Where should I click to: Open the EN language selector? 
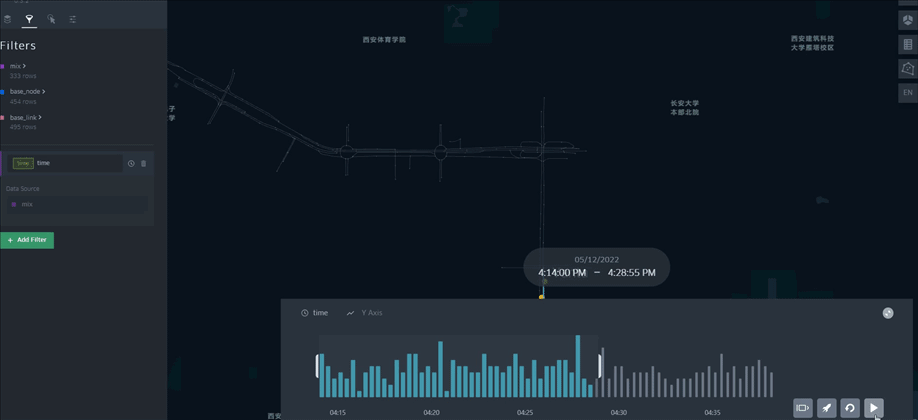point(907,93)
